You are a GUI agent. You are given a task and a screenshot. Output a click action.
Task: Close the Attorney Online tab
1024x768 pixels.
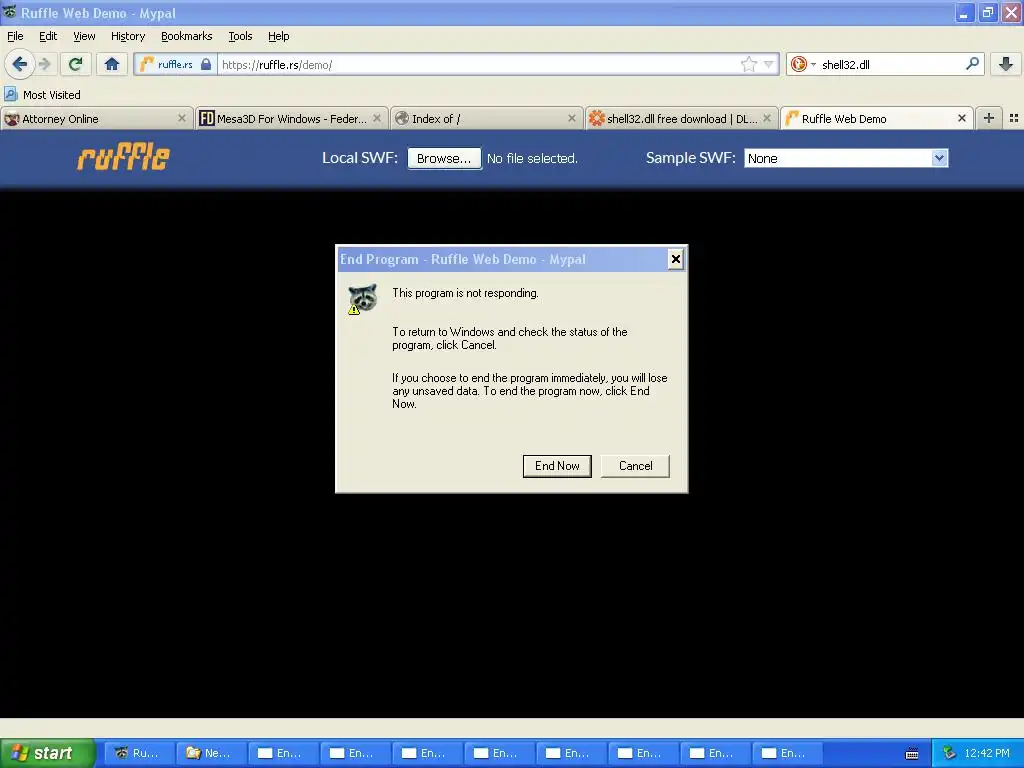(182, 118)
